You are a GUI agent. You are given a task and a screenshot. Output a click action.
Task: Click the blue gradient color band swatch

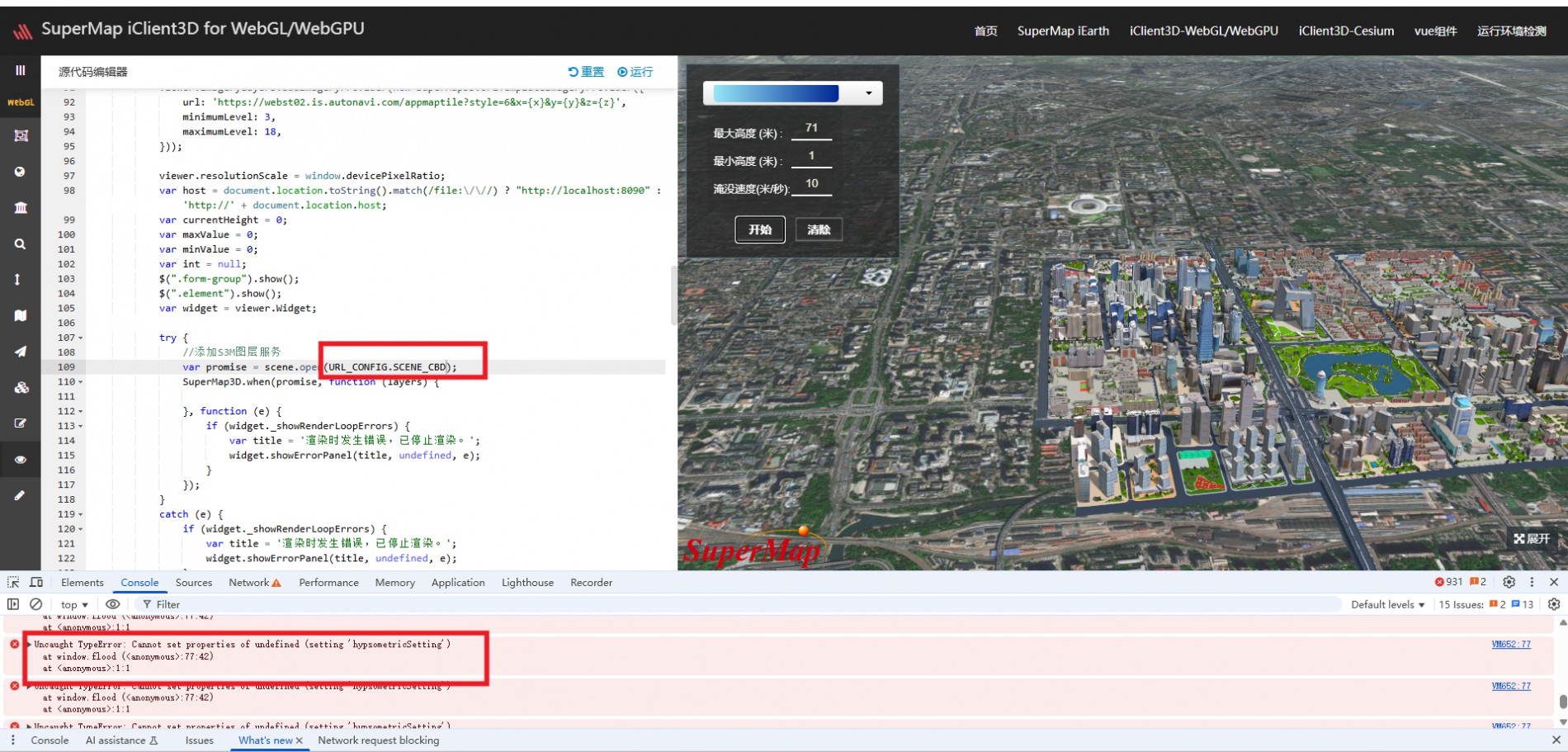coord(776,93)
